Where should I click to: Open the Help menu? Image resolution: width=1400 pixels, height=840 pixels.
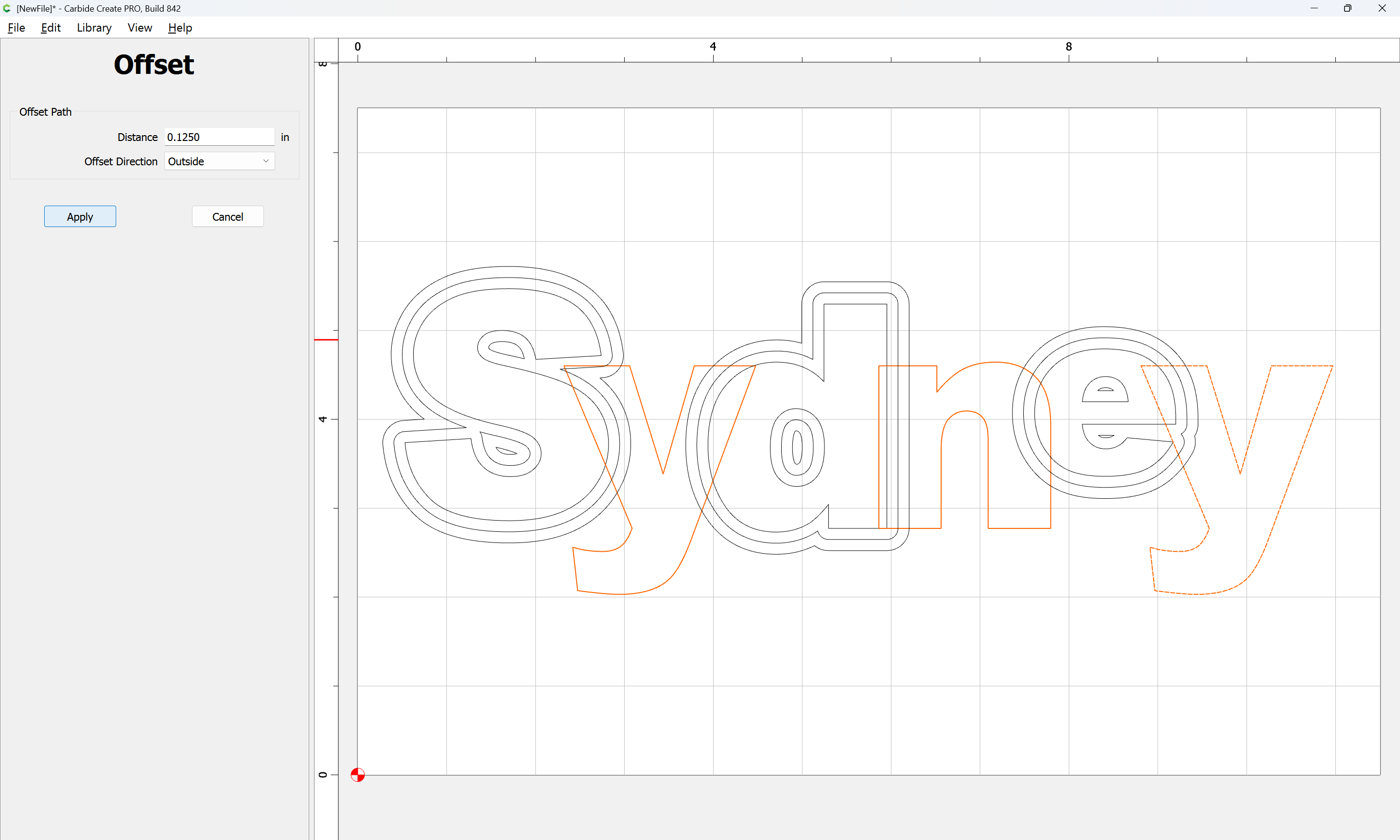click(180, 28)
